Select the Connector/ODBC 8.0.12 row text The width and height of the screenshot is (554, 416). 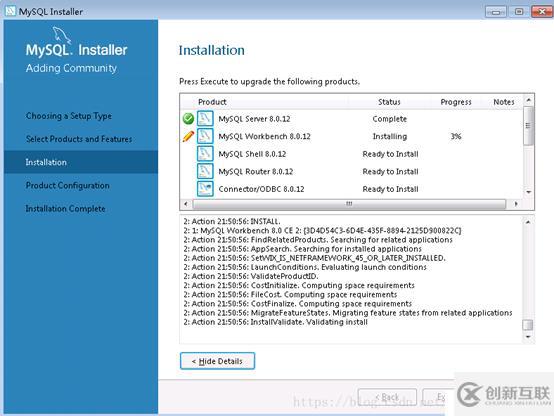261,189
